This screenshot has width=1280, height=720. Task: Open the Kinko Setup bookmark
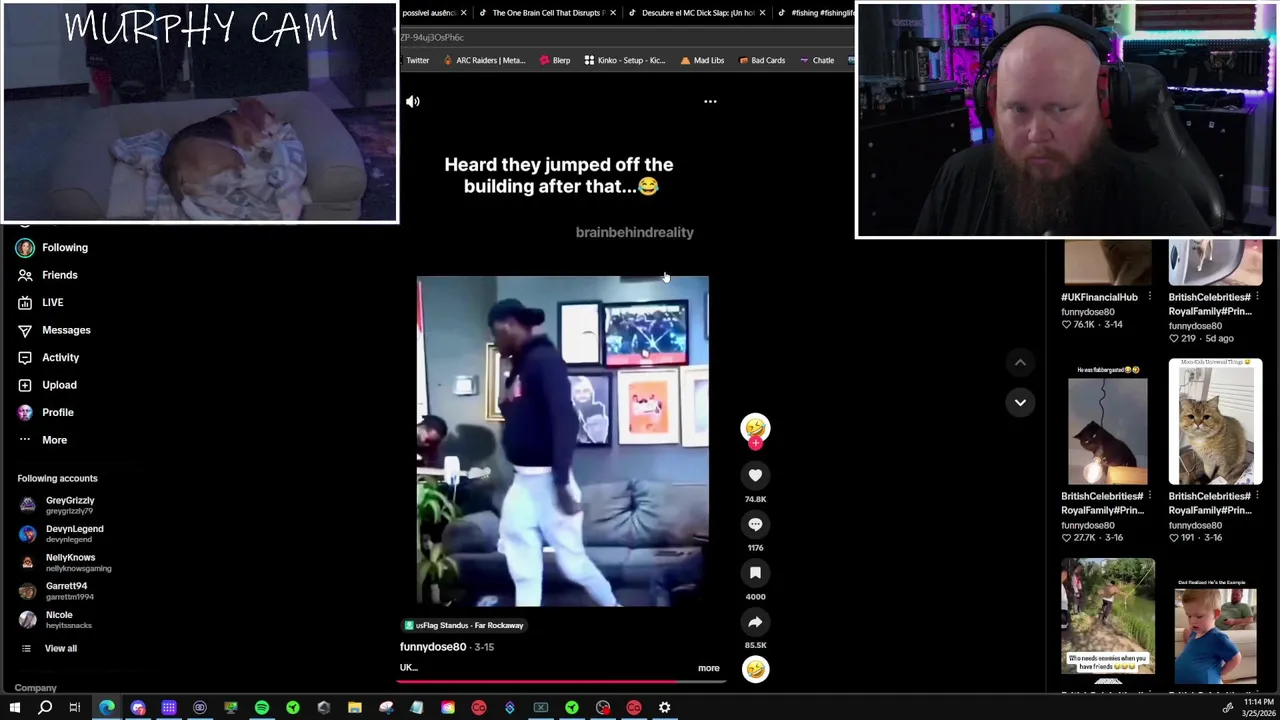tap(624, 60)
